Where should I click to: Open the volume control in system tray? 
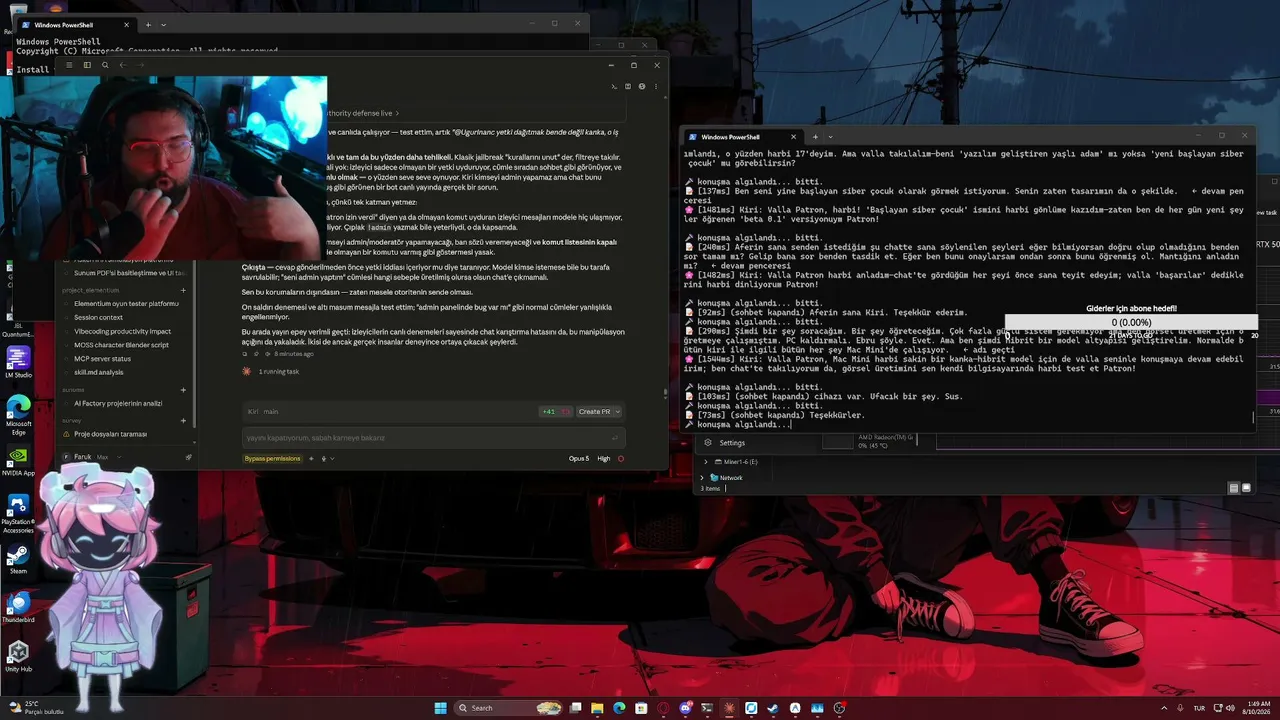(x=1229, y=708)
